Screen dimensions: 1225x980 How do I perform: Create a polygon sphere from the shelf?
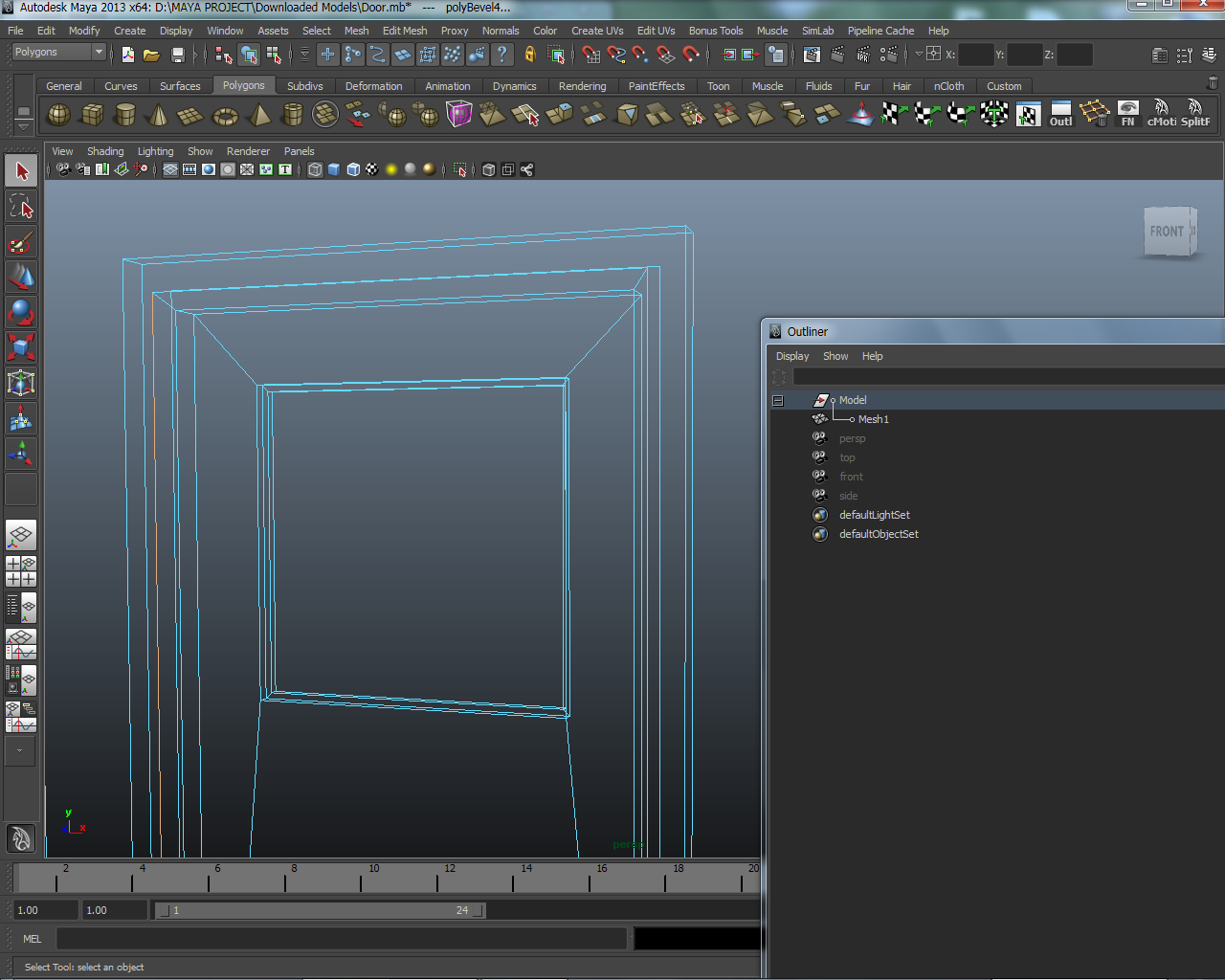[59, 116]
